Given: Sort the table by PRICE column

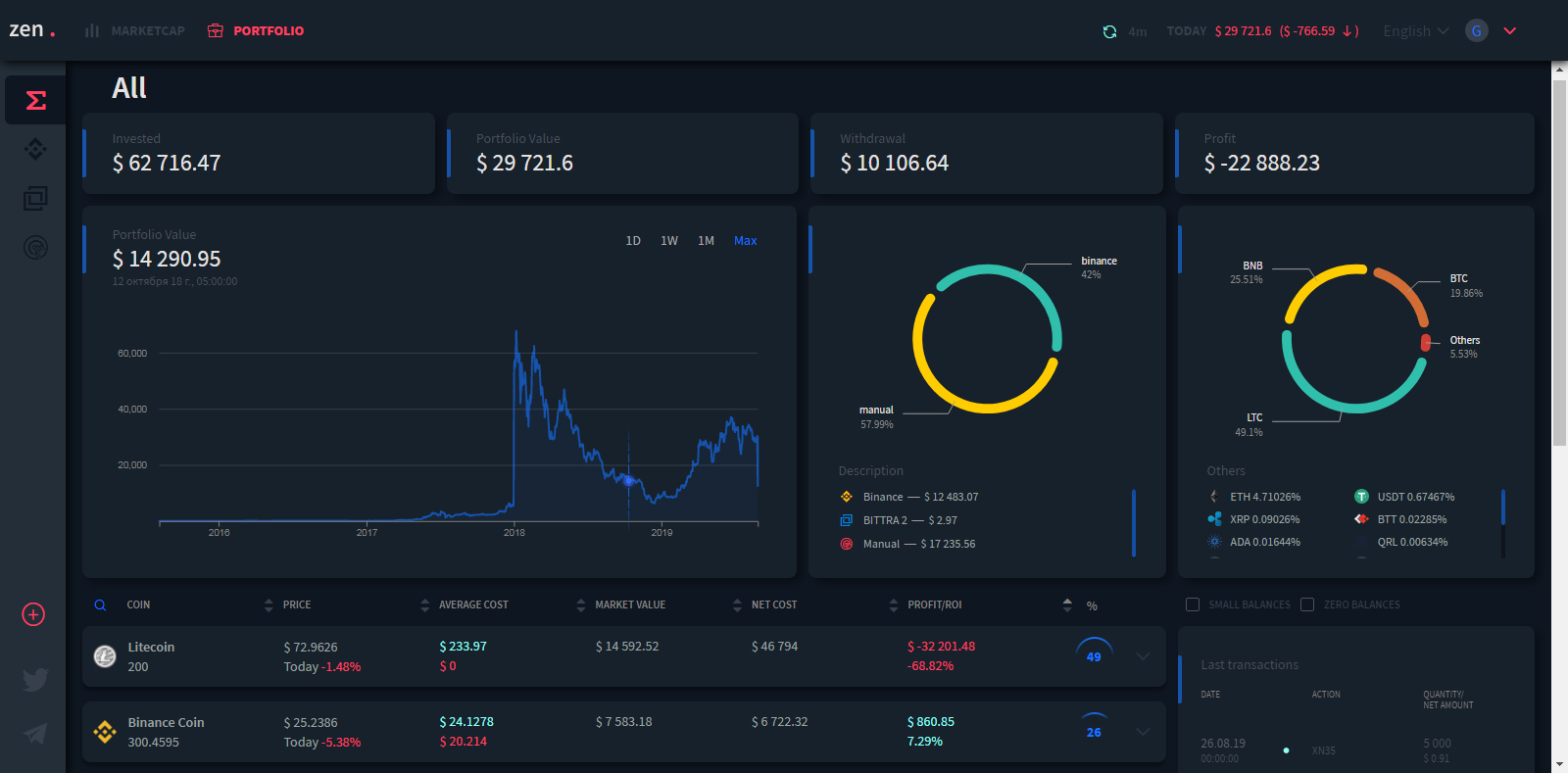Looking at the screenshot, I should 297,605.
